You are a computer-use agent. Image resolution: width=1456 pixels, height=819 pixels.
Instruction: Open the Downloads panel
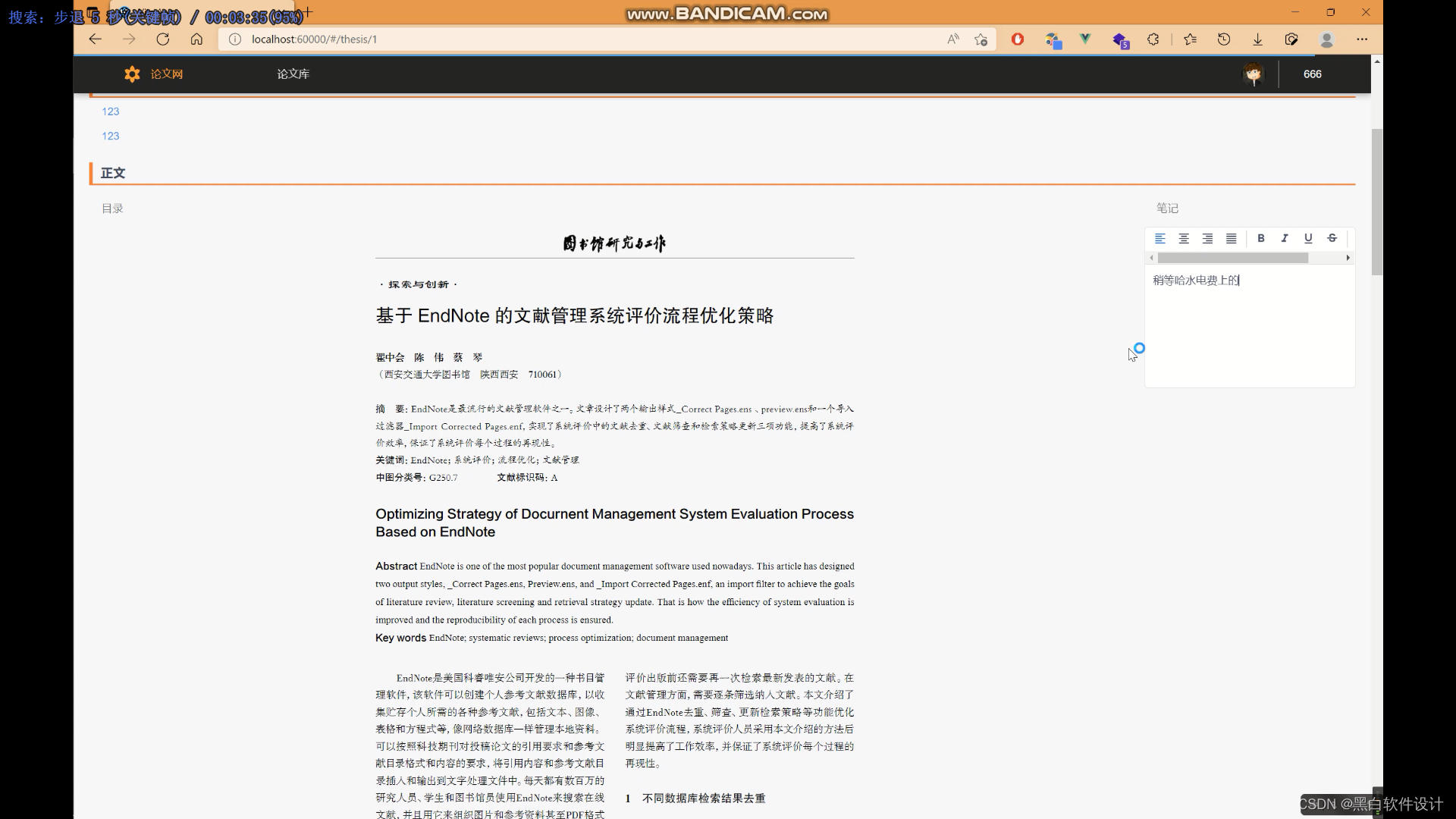click(x=1257, y=39)
